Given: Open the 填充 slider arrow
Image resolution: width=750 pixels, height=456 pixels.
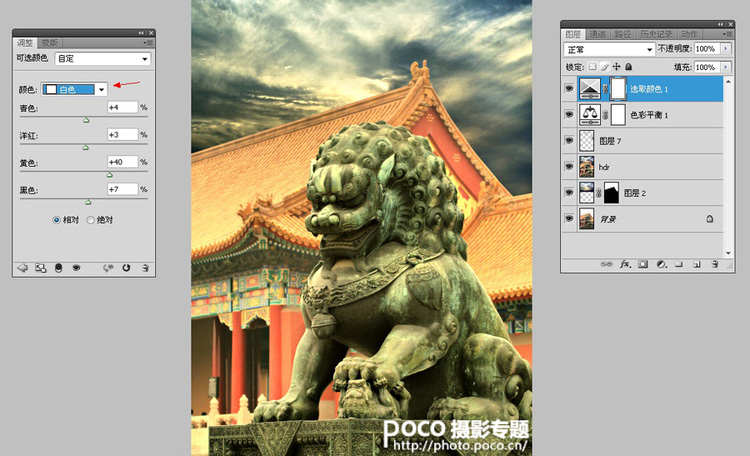Looking at the screenshot, I should pyautogui.click(x=726, y=67).
